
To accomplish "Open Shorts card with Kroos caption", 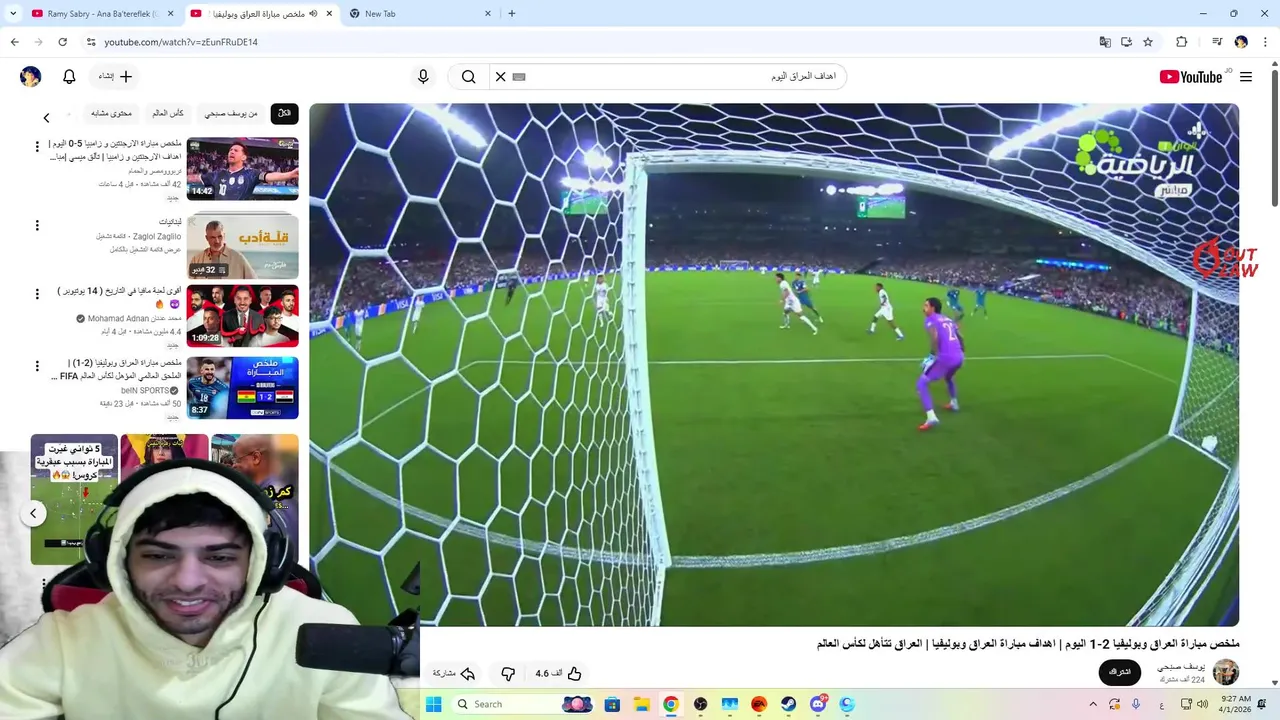I will click(74, 500).
